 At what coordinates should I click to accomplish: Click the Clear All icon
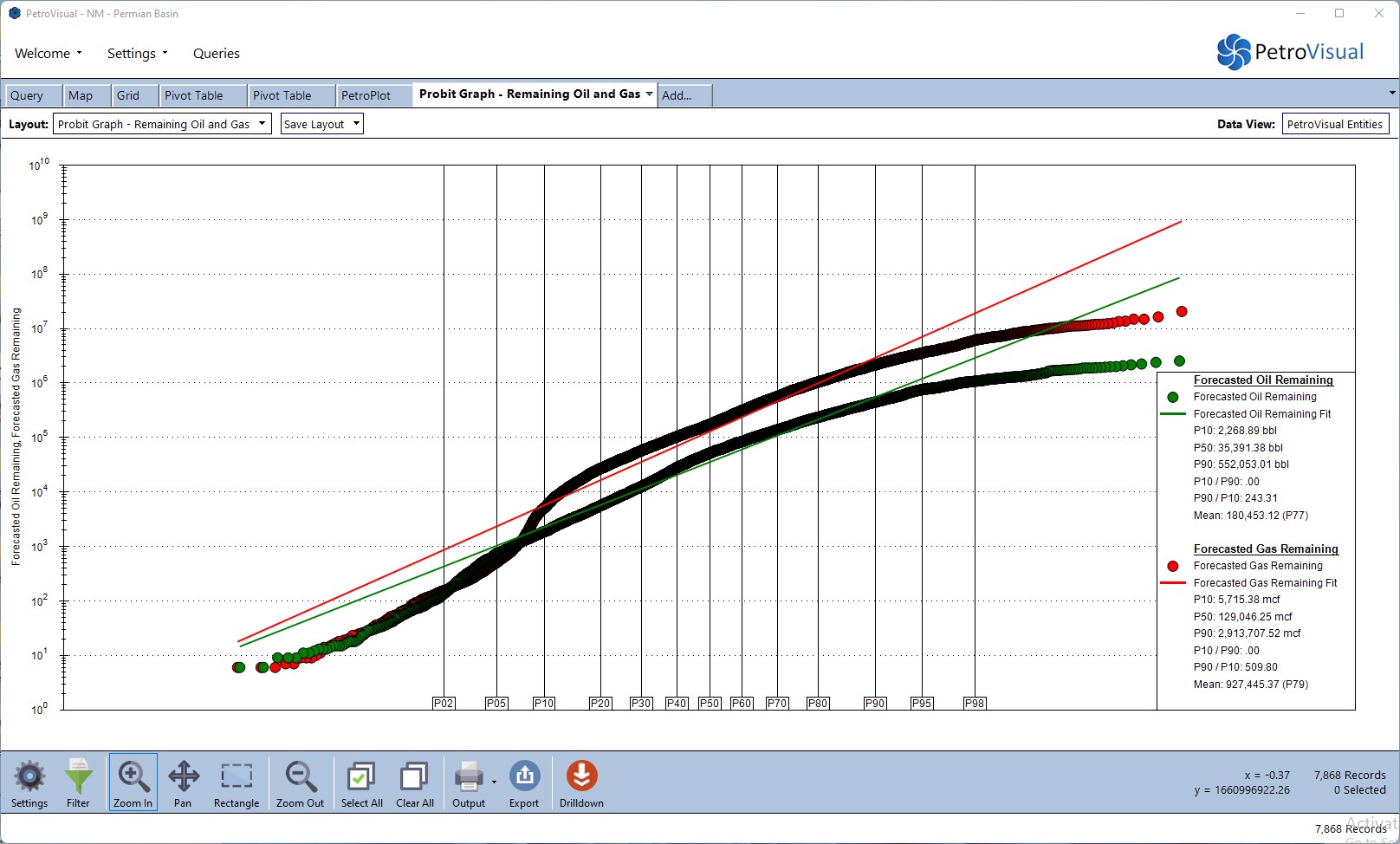415,782
